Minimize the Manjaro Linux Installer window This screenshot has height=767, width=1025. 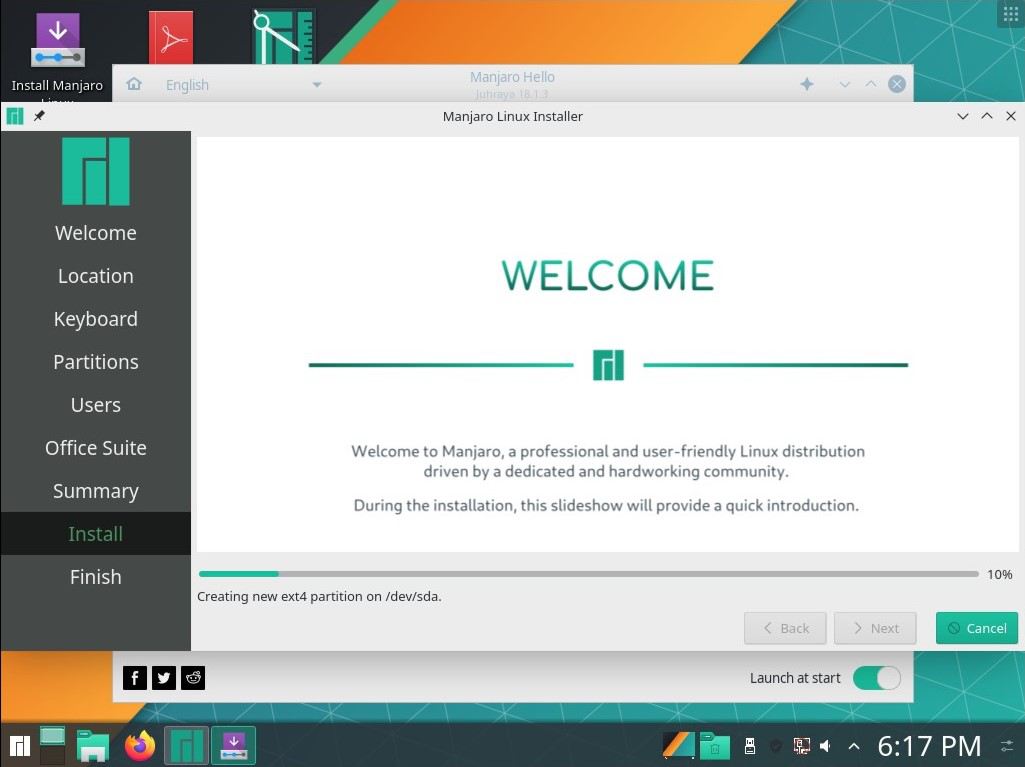[963, 116]
